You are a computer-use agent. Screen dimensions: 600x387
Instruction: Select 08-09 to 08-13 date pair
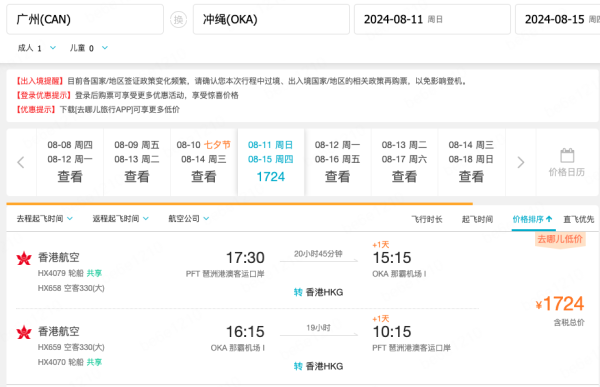click(137, 162)
